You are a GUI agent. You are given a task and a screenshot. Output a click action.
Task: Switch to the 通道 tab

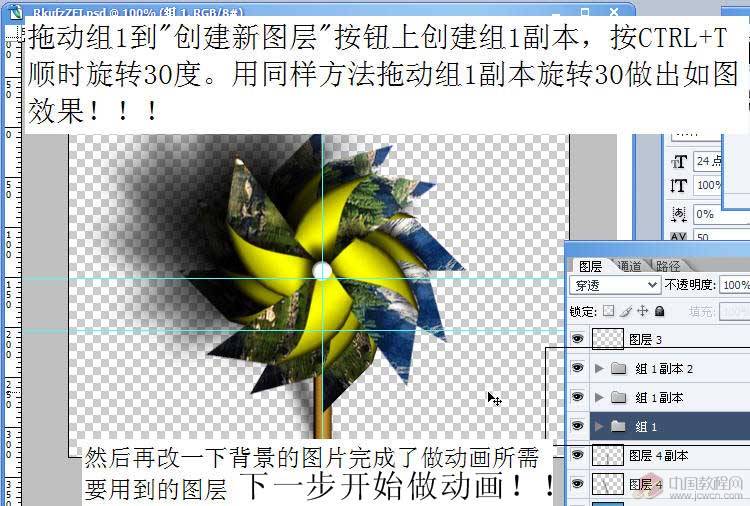(x=629, y=266)
